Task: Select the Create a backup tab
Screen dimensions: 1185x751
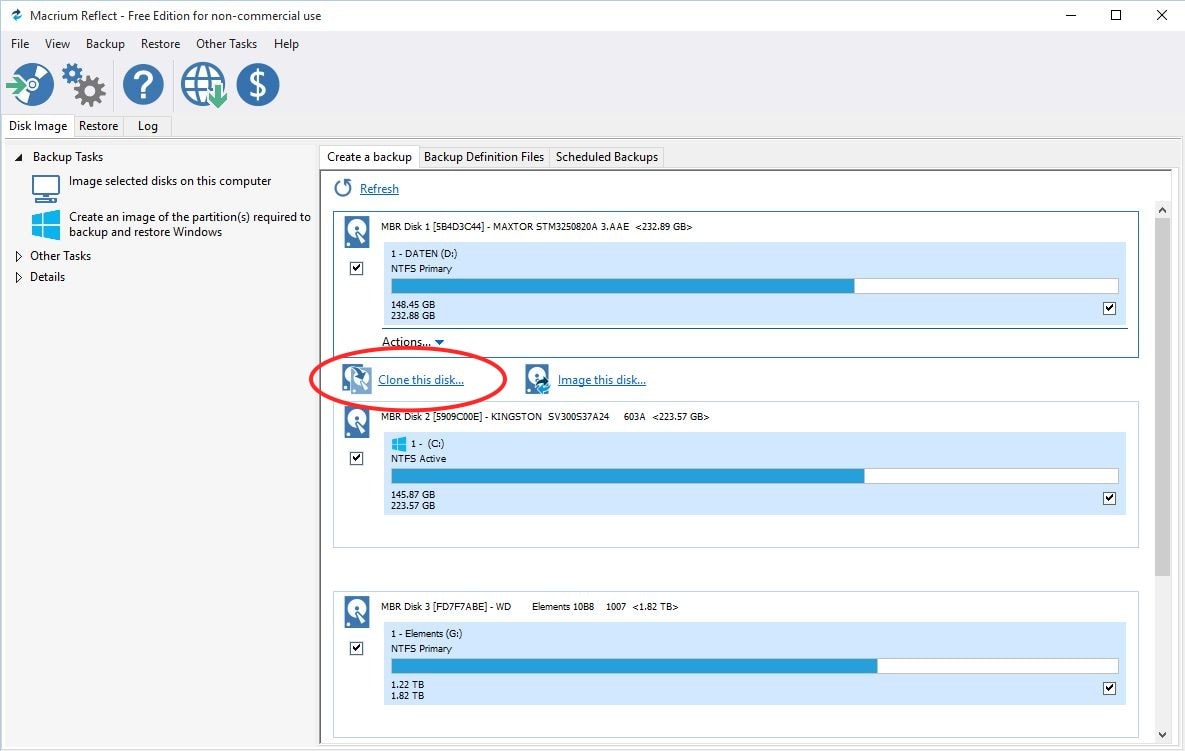Action: point(370,157)
